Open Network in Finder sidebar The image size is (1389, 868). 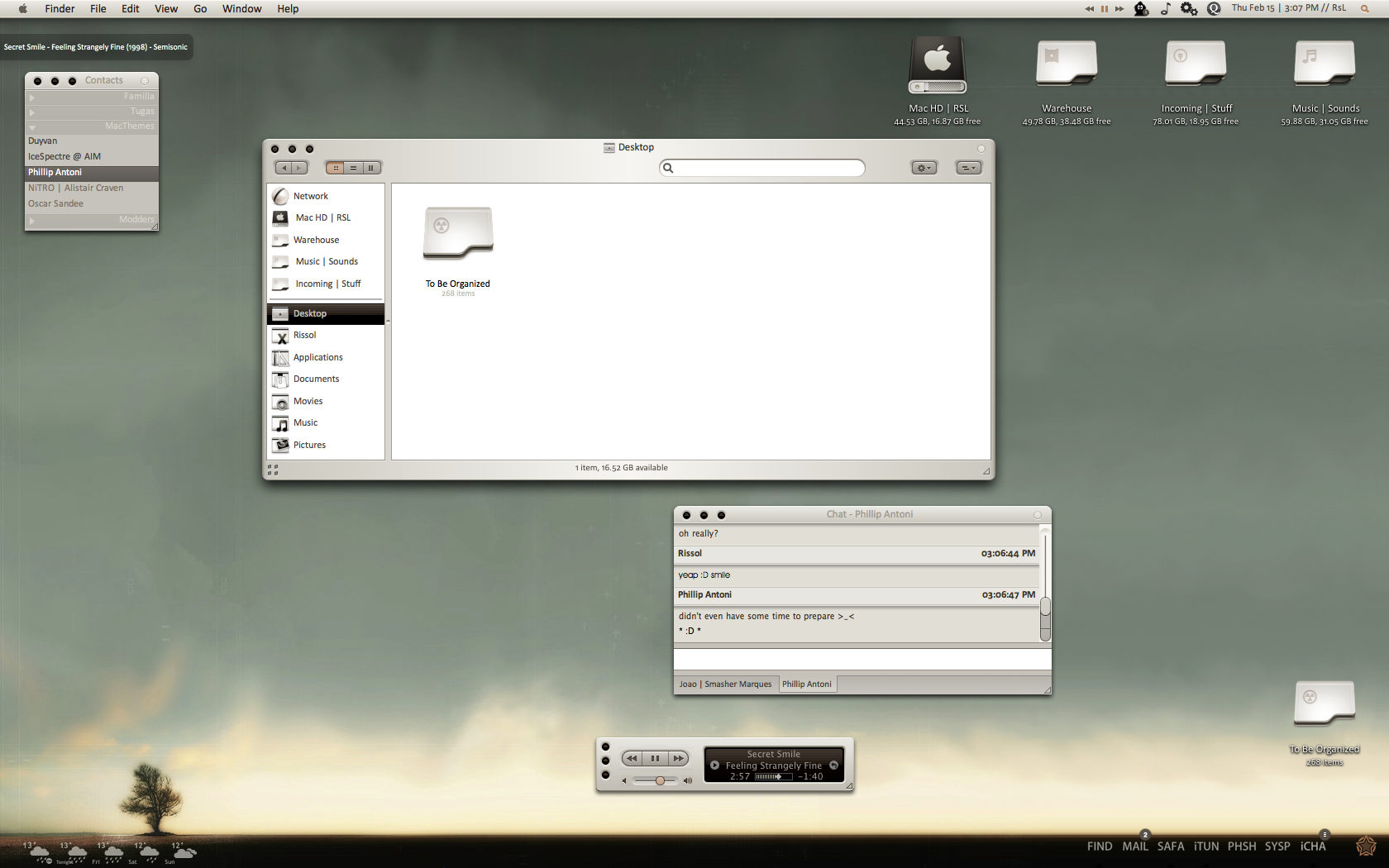327,196
